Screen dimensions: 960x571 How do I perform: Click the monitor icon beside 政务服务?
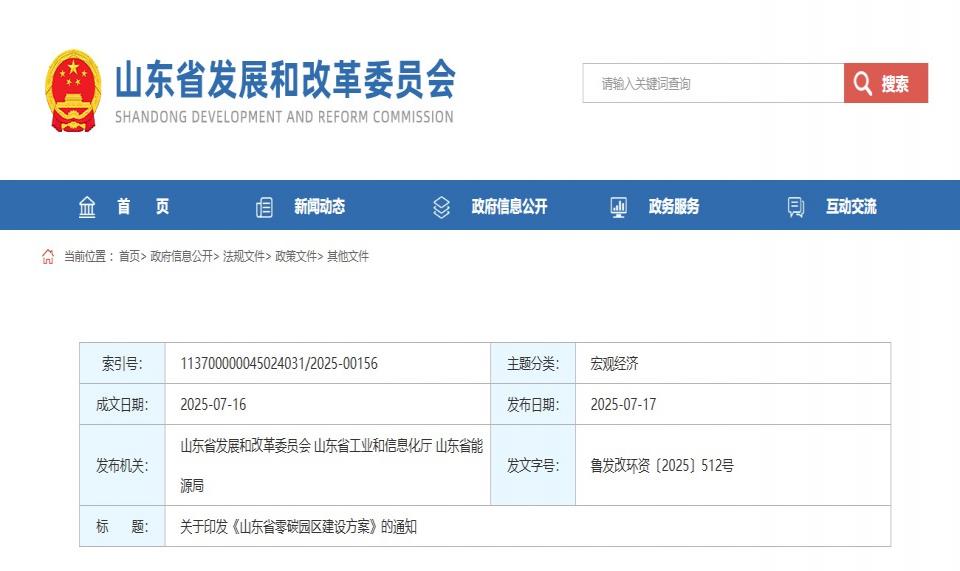[x=618, y=207]
